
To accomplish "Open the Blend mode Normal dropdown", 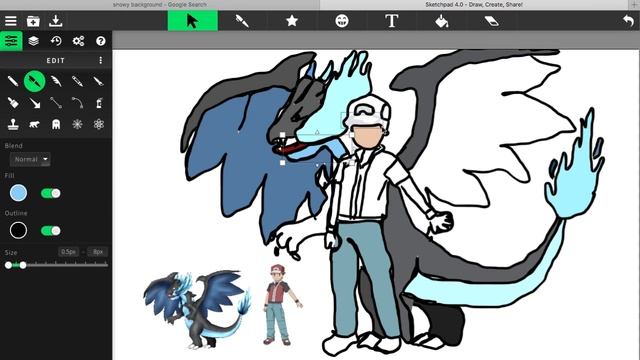I will pyautogui.click(x=30, y=159).
